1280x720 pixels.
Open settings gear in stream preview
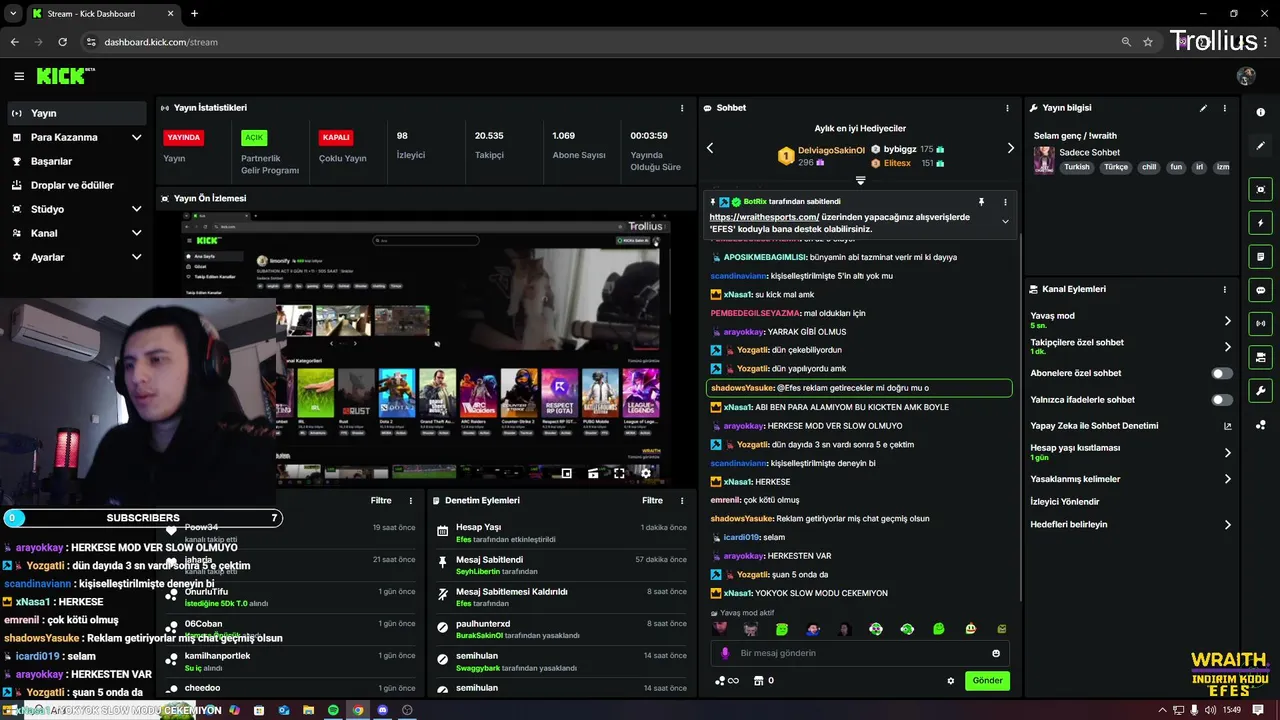645,474
